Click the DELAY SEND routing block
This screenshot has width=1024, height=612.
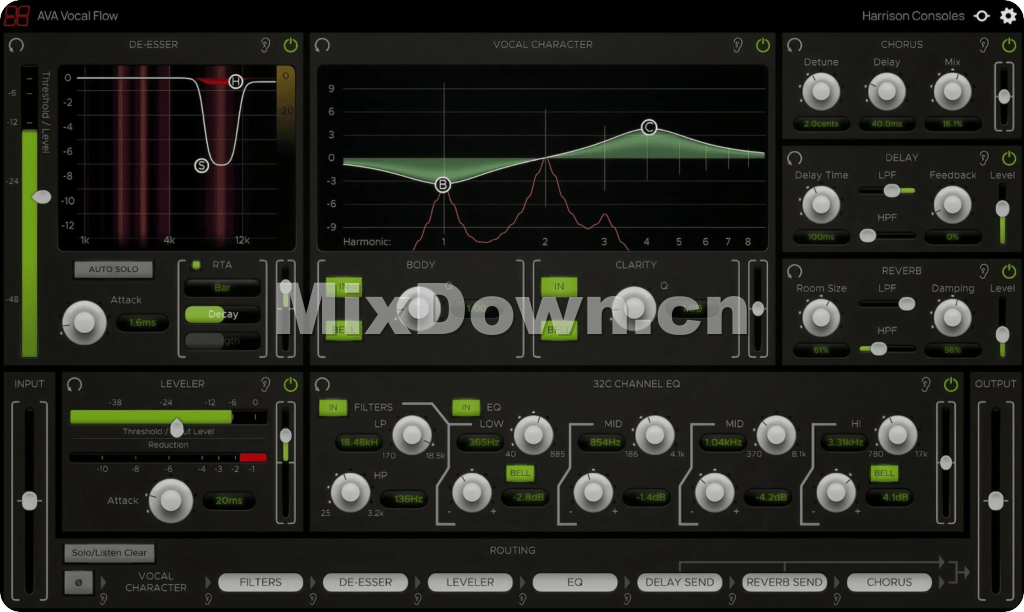pos(680,582)
